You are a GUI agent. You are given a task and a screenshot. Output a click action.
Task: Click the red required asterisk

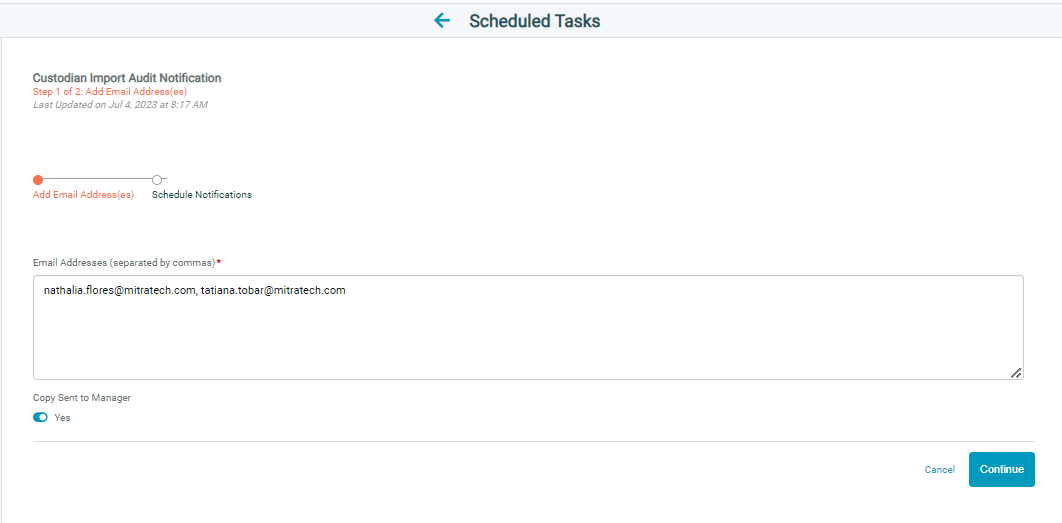coord(219,262)
